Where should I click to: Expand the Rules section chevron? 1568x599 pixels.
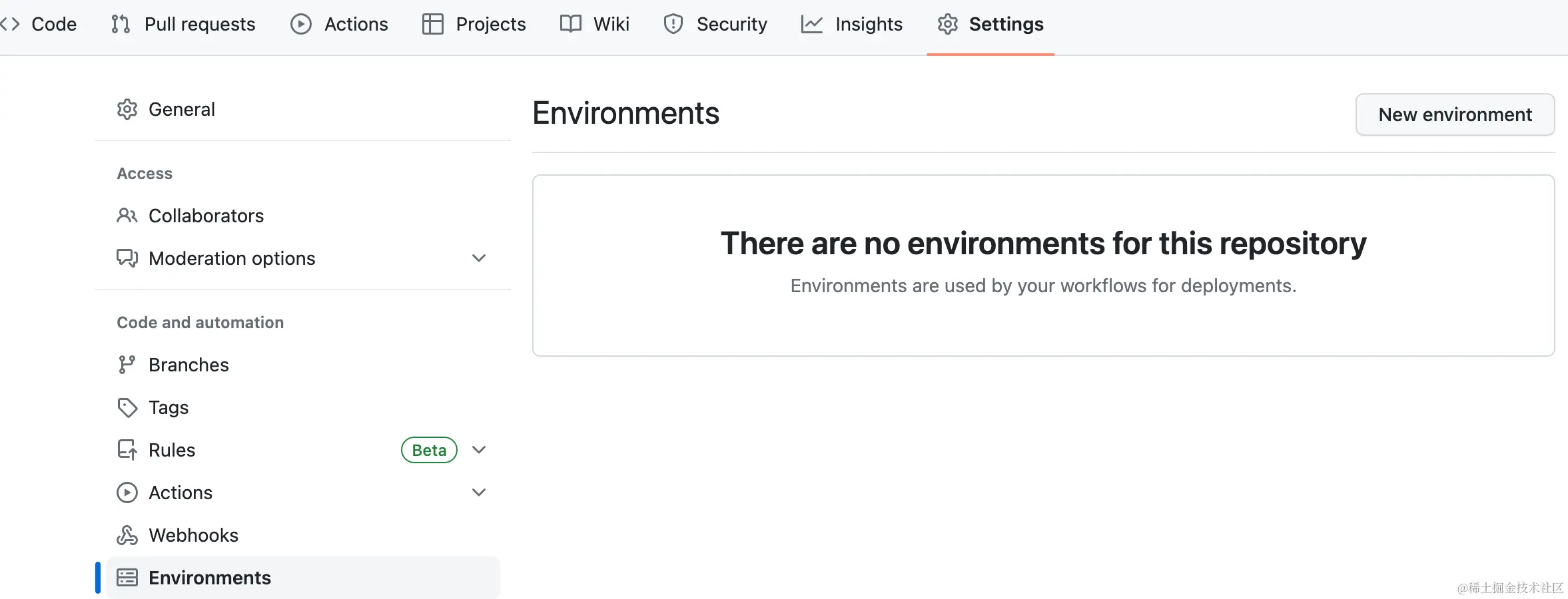(479, 450)
